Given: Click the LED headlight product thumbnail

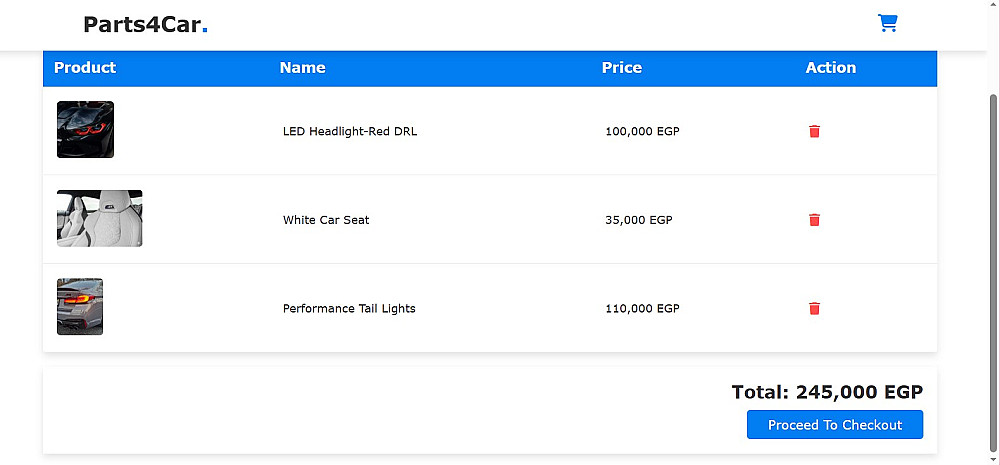Looking at the screenshot, I should point(85,130).
